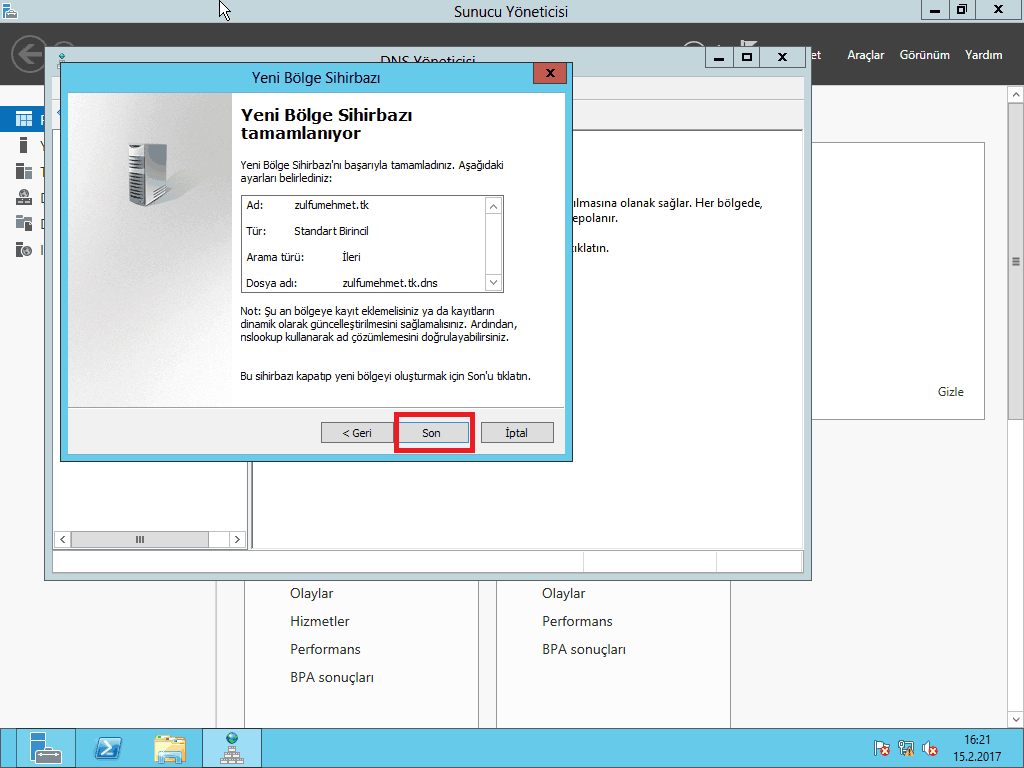This screenshot has width=1024, height=768.
Task: Open Performans in the right server tile
Action: pyautogui.click(x=577, y=621)
